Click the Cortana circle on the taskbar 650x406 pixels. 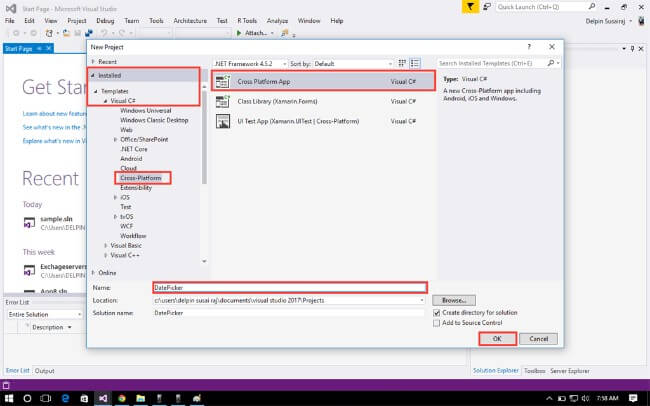pyautogui.click(x=27, y=399)
